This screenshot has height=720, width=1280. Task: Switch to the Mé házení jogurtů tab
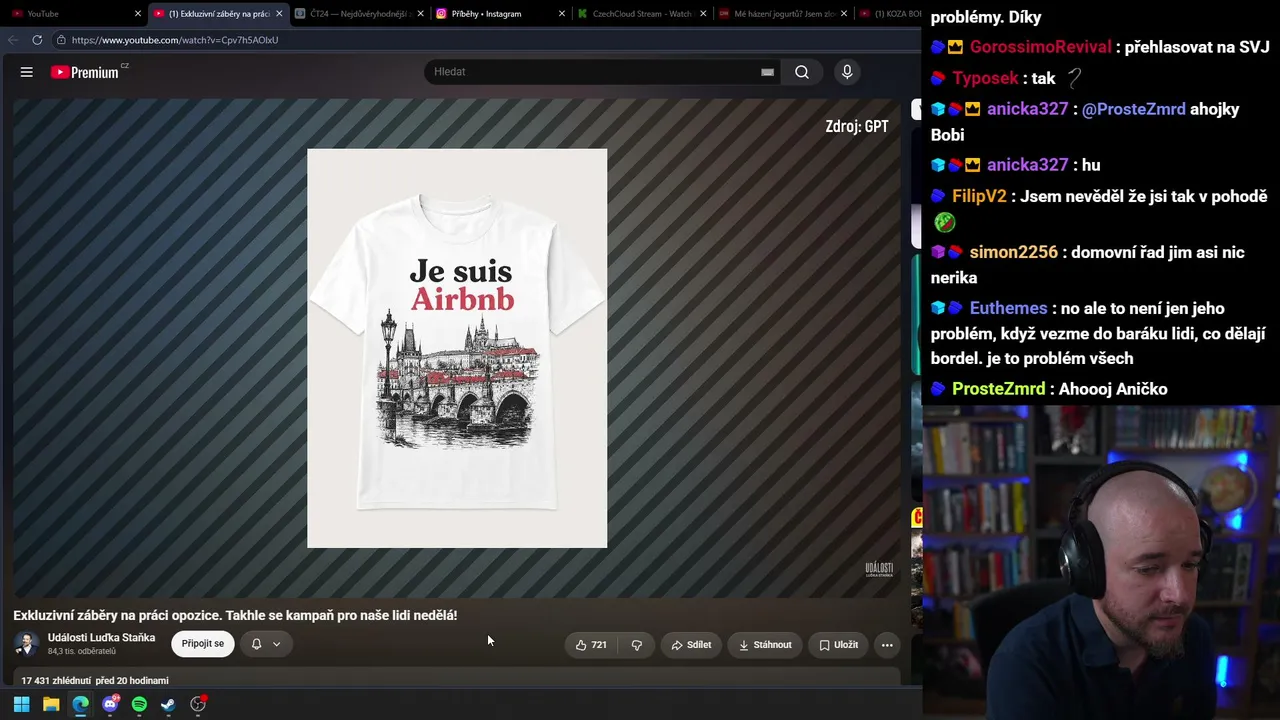(782, 14)
